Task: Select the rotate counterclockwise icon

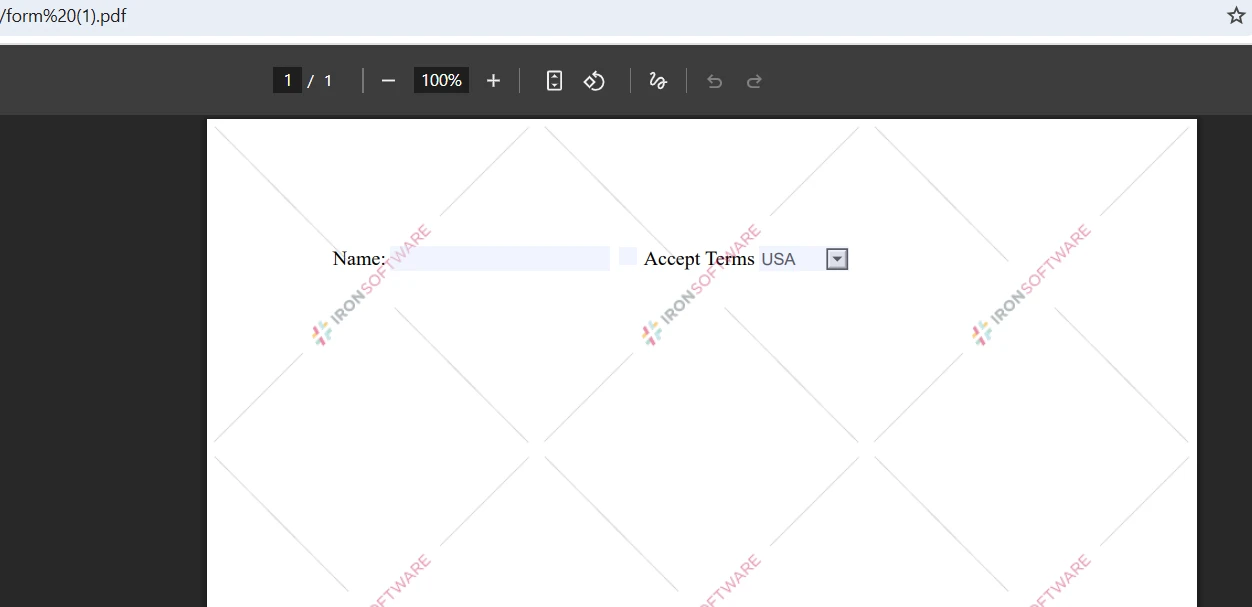Action: click(594, 80)
